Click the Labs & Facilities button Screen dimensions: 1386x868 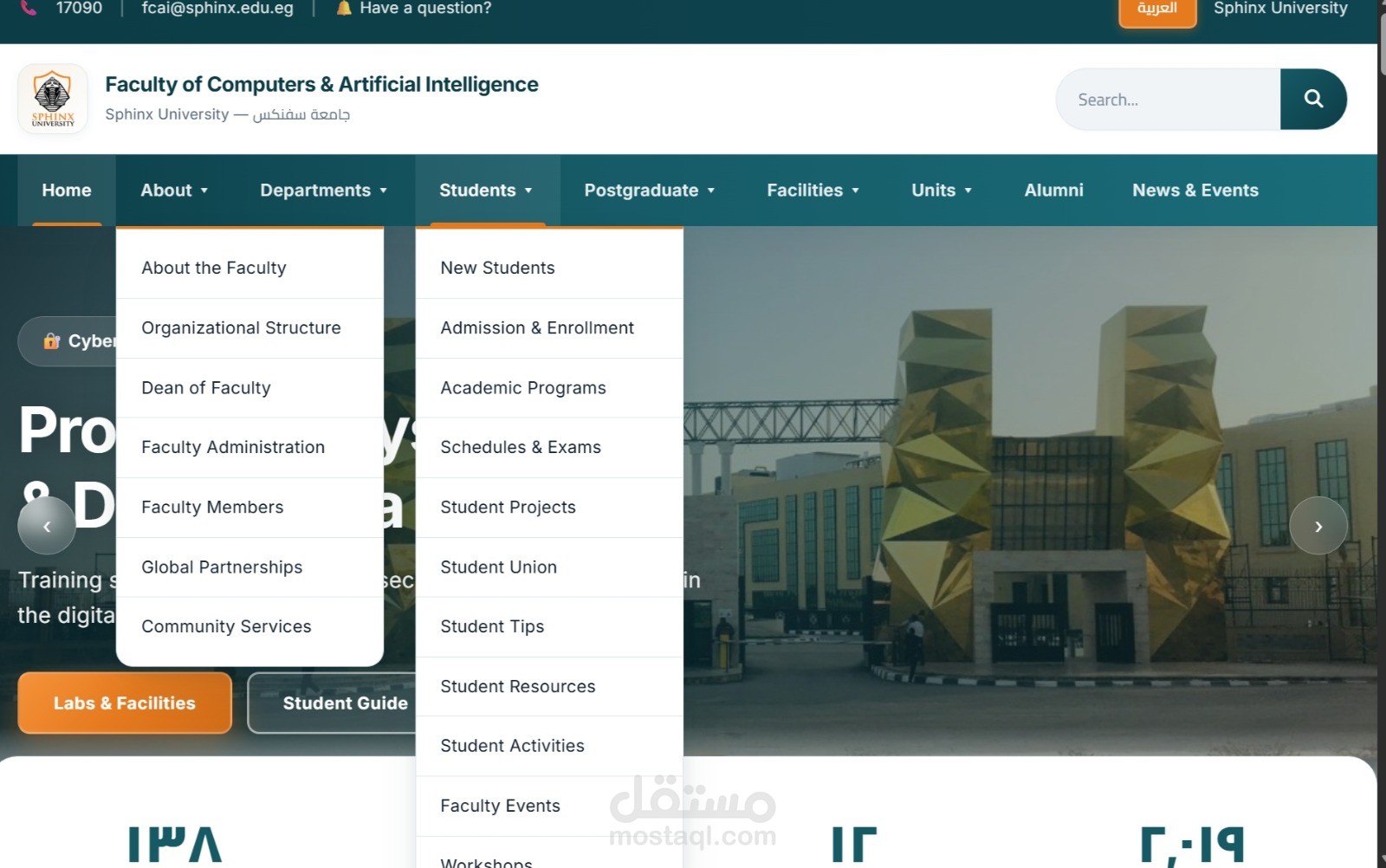[x=125, y=703]
